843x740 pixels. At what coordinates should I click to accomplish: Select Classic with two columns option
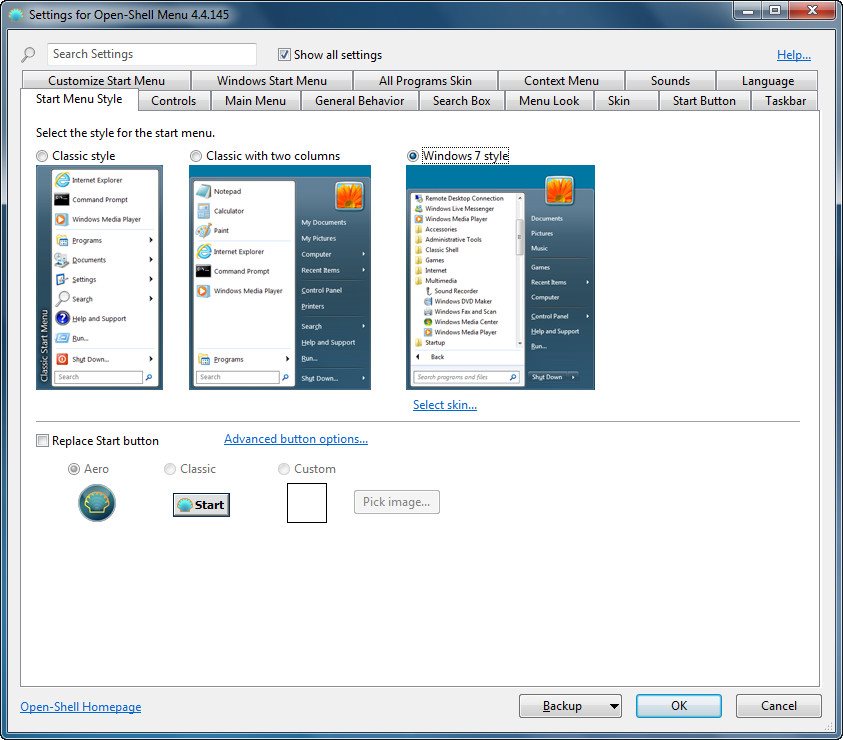(x=197, y=156)
